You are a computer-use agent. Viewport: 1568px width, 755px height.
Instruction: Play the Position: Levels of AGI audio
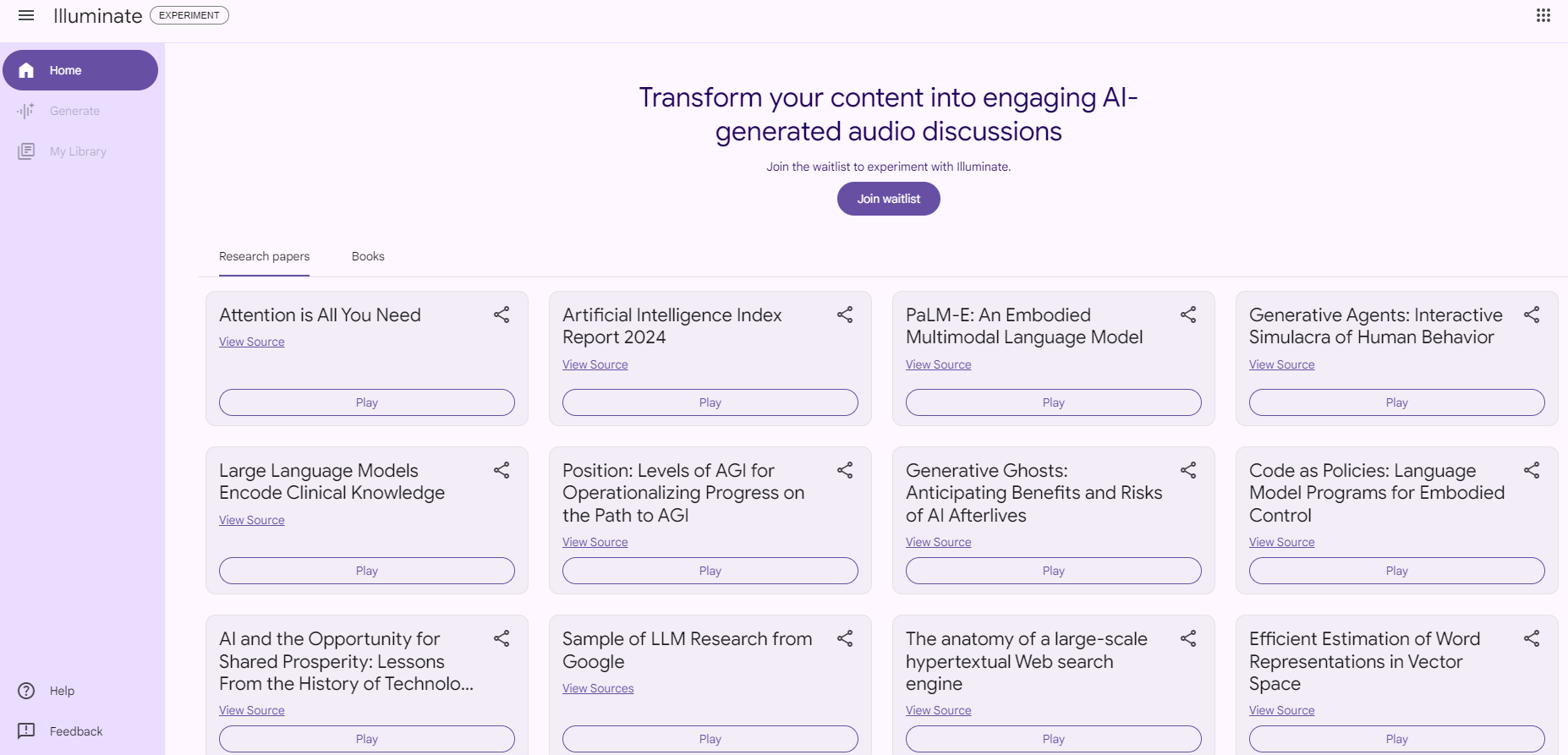click(710, 571)
